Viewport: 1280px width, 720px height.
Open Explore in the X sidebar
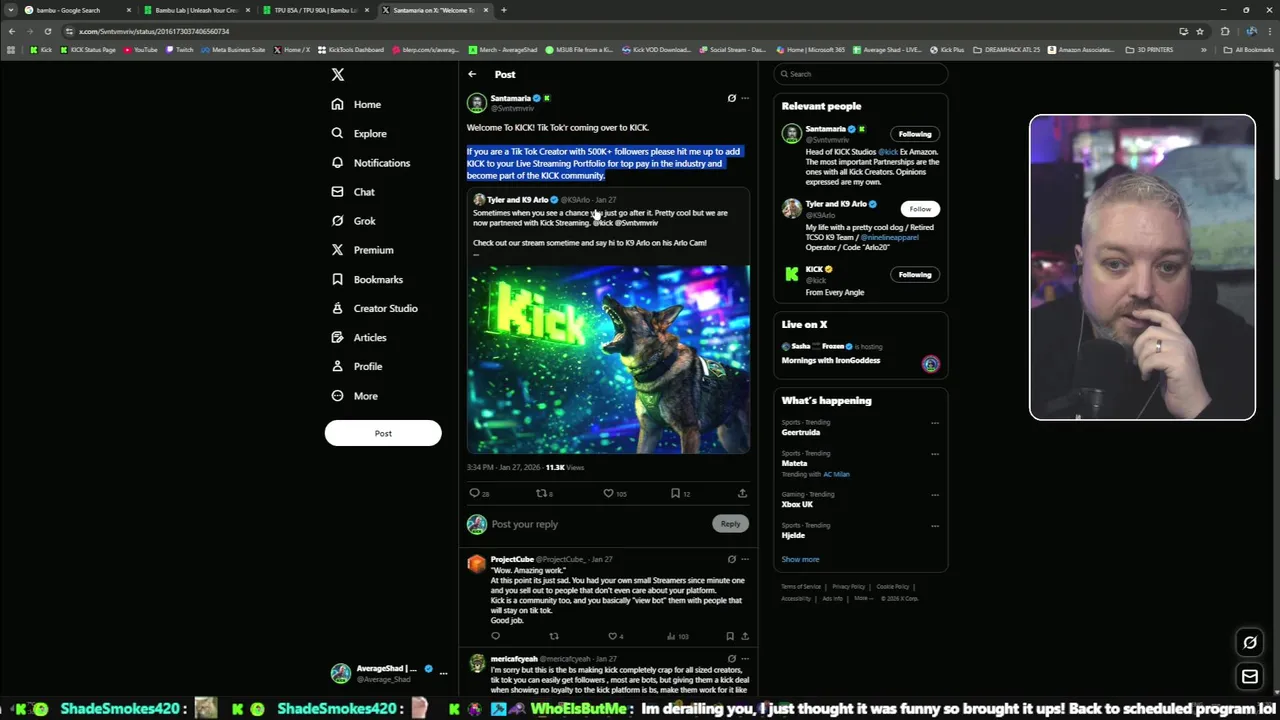[x=359, y=133]
